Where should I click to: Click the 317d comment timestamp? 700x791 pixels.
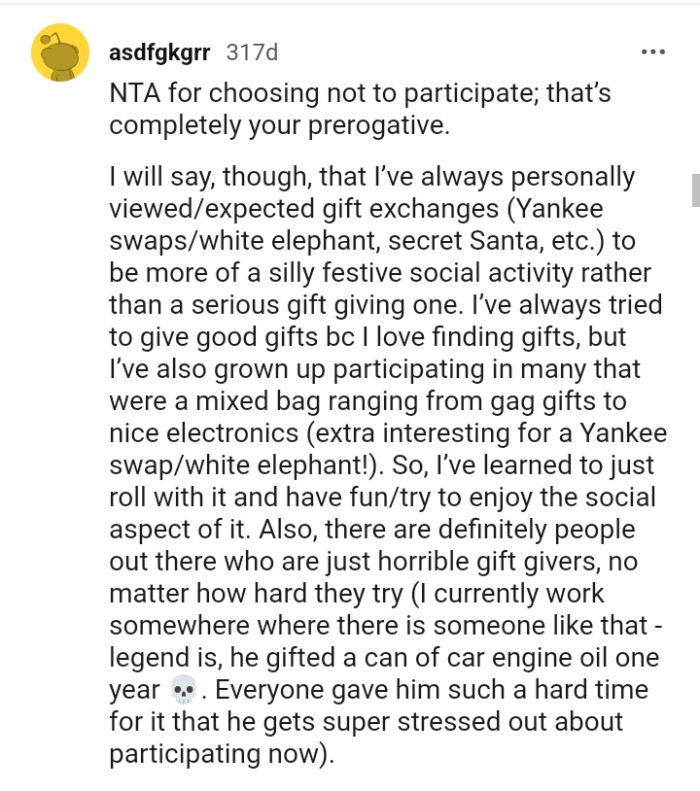click(x=253, y=51)
